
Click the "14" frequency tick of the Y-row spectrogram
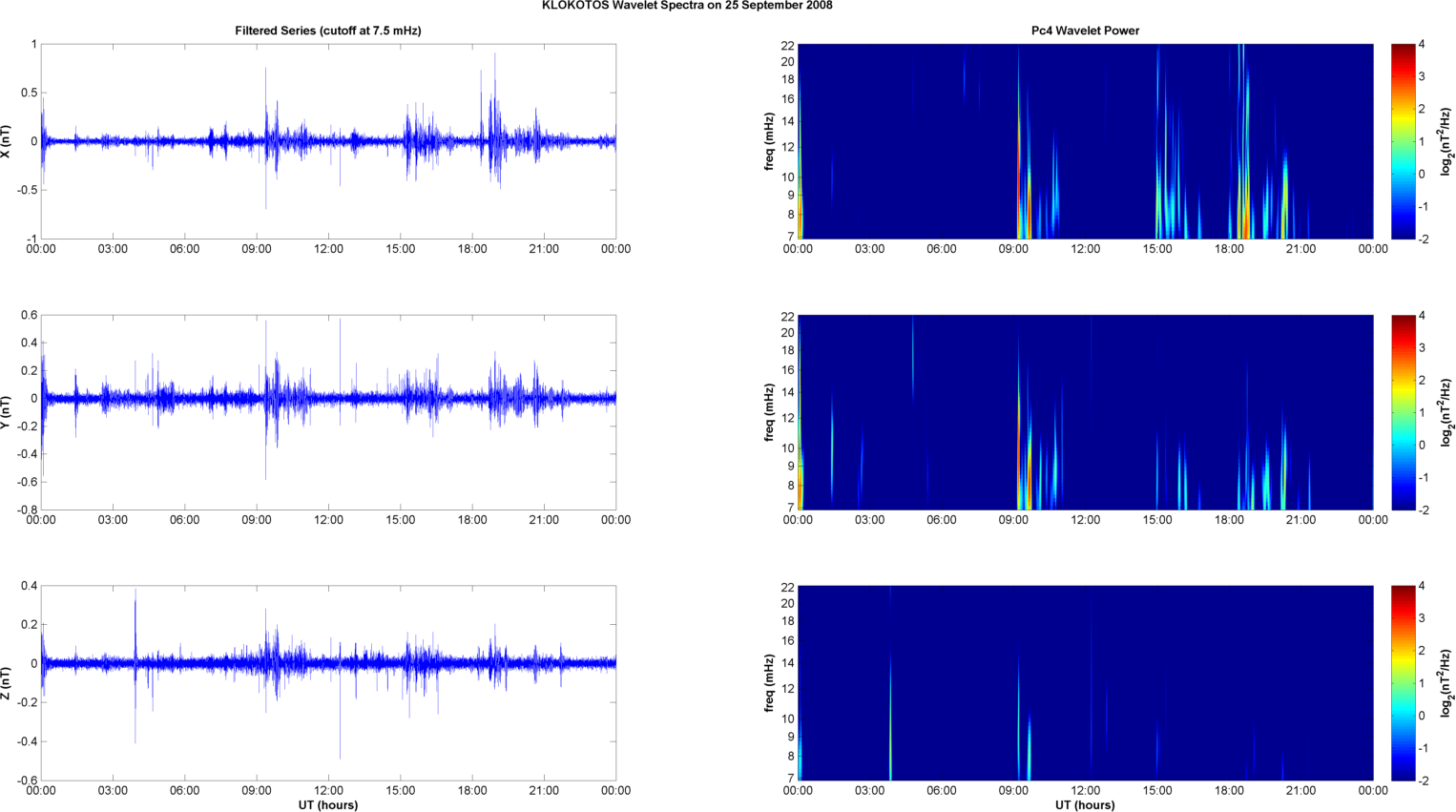788,392
